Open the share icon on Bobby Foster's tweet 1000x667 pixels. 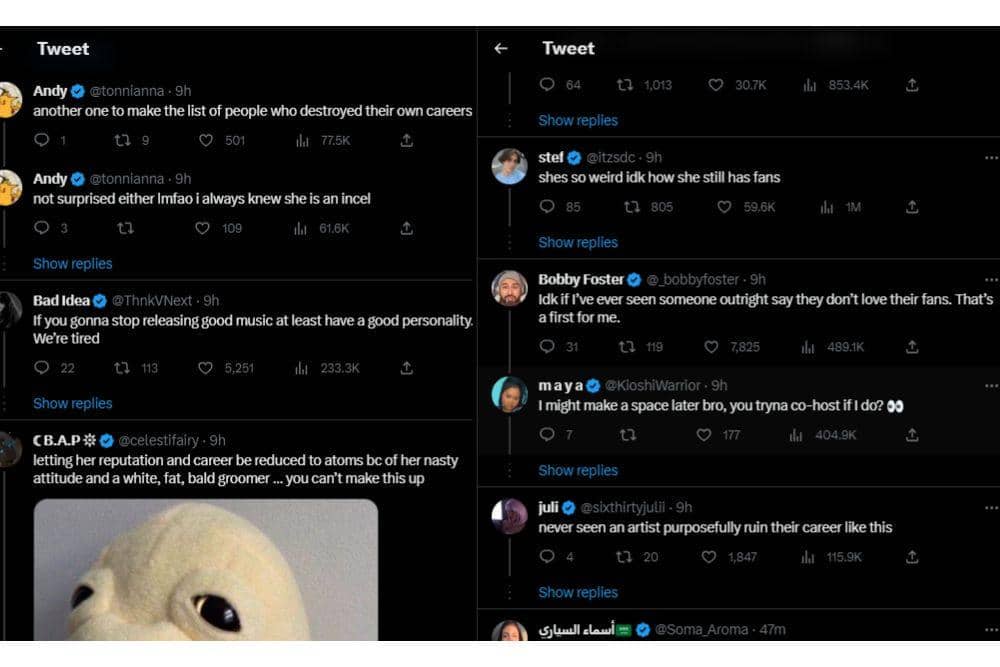click(911, 347)
